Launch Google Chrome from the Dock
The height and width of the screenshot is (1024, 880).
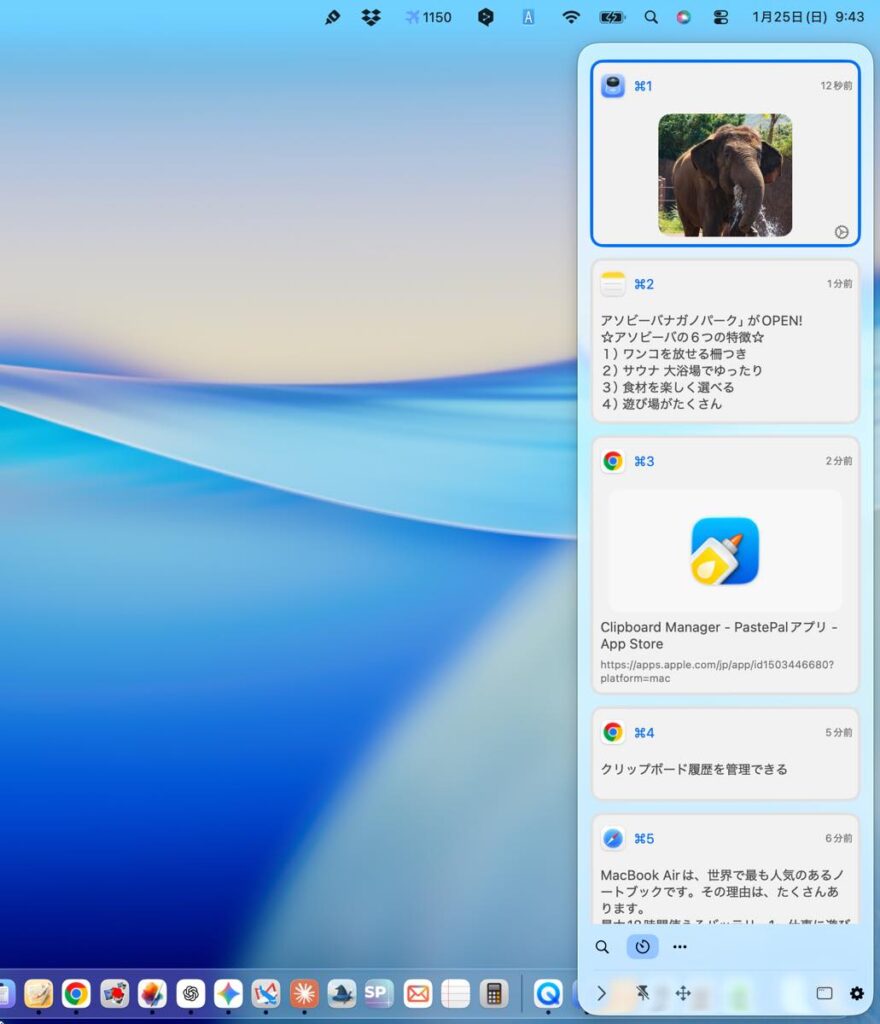click(x=76, y=993)
